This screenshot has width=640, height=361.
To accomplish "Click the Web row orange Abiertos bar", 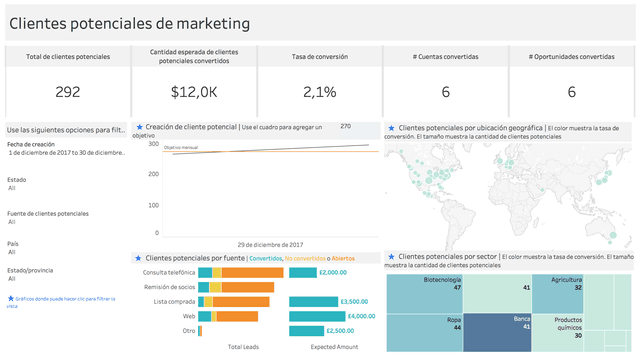I will (237, 316).
